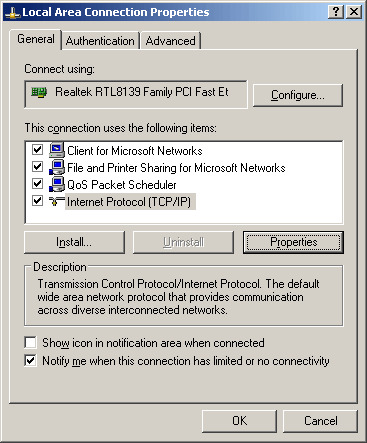
Task: Toggle Notify me when limited connectivity
Action: click(x=30, y=360)
